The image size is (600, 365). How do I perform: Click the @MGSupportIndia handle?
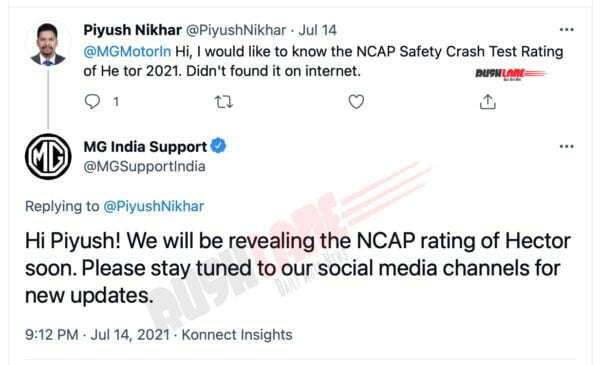(145, 166)
